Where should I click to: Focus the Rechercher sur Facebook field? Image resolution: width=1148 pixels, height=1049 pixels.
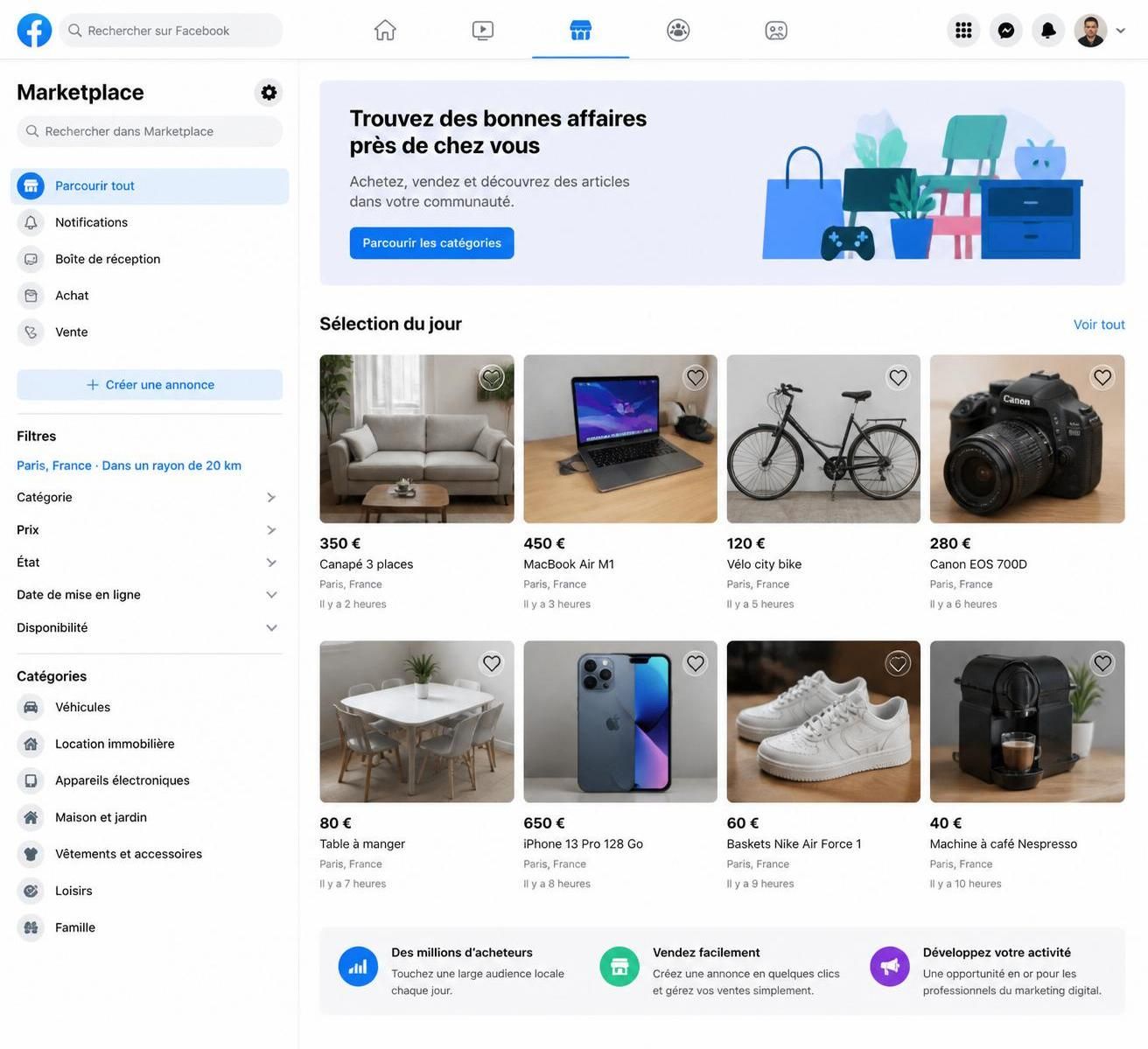[x=171, y=31]
